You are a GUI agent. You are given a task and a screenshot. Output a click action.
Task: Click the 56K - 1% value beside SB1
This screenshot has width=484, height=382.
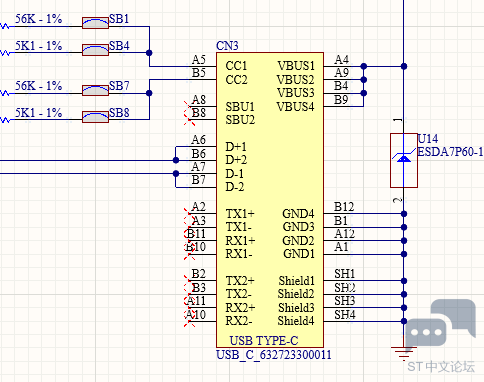tap(39, 19)
